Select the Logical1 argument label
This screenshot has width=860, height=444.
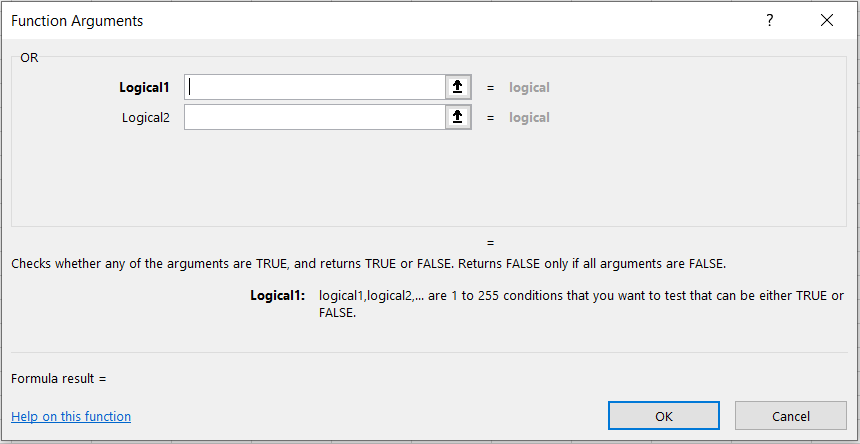[x=144, y=87]
